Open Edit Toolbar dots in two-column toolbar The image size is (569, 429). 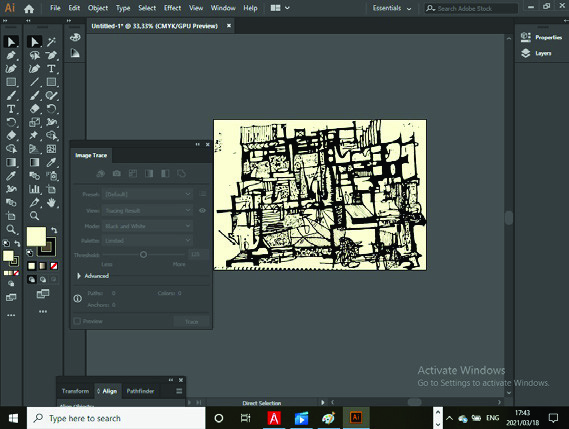(x=43, y=311)
